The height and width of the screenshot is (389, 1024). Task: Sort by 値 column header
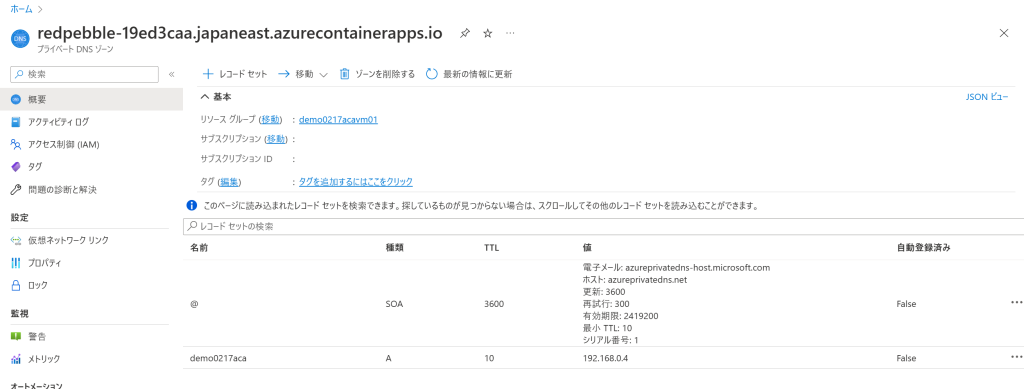tap(587, 249)
